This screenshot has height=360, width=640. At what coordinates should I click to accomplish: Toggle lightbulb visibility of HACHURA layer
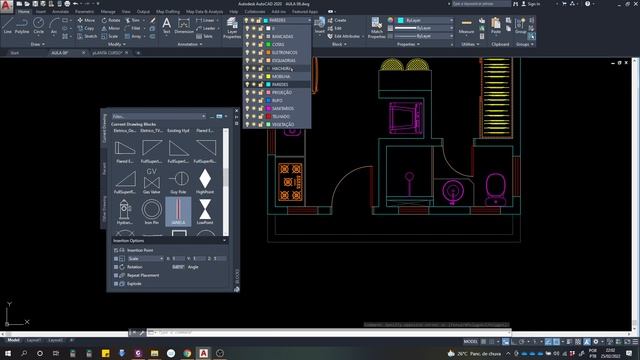click(247, 69)
